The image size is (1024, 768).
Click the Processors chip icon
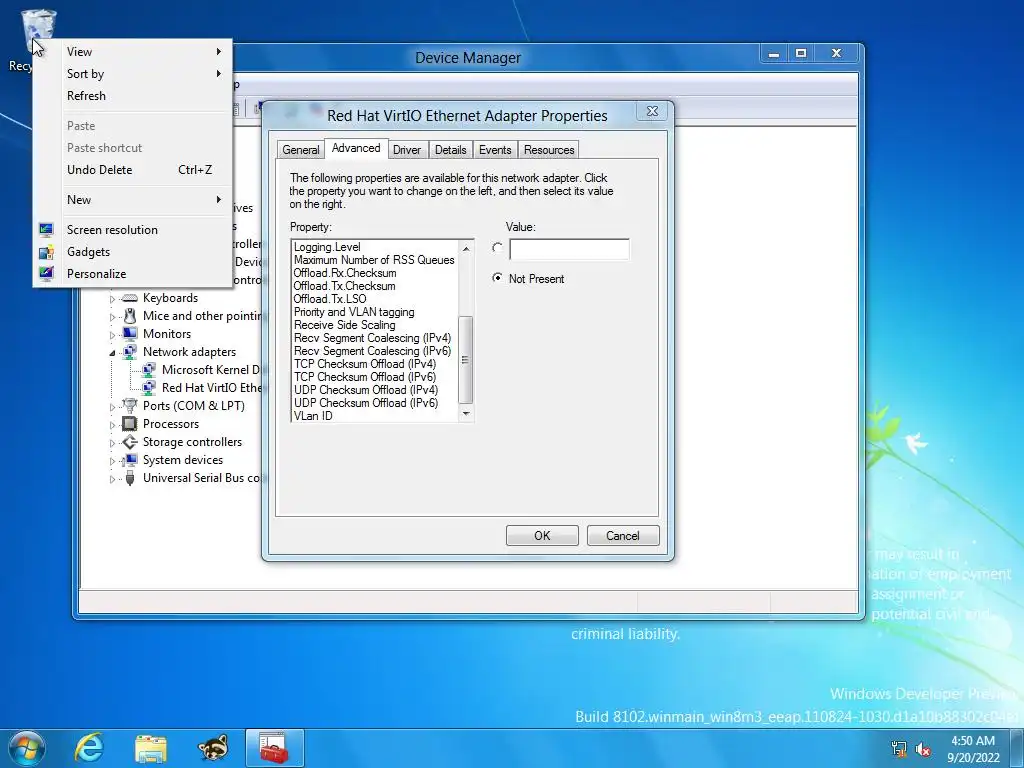point(130,424)
